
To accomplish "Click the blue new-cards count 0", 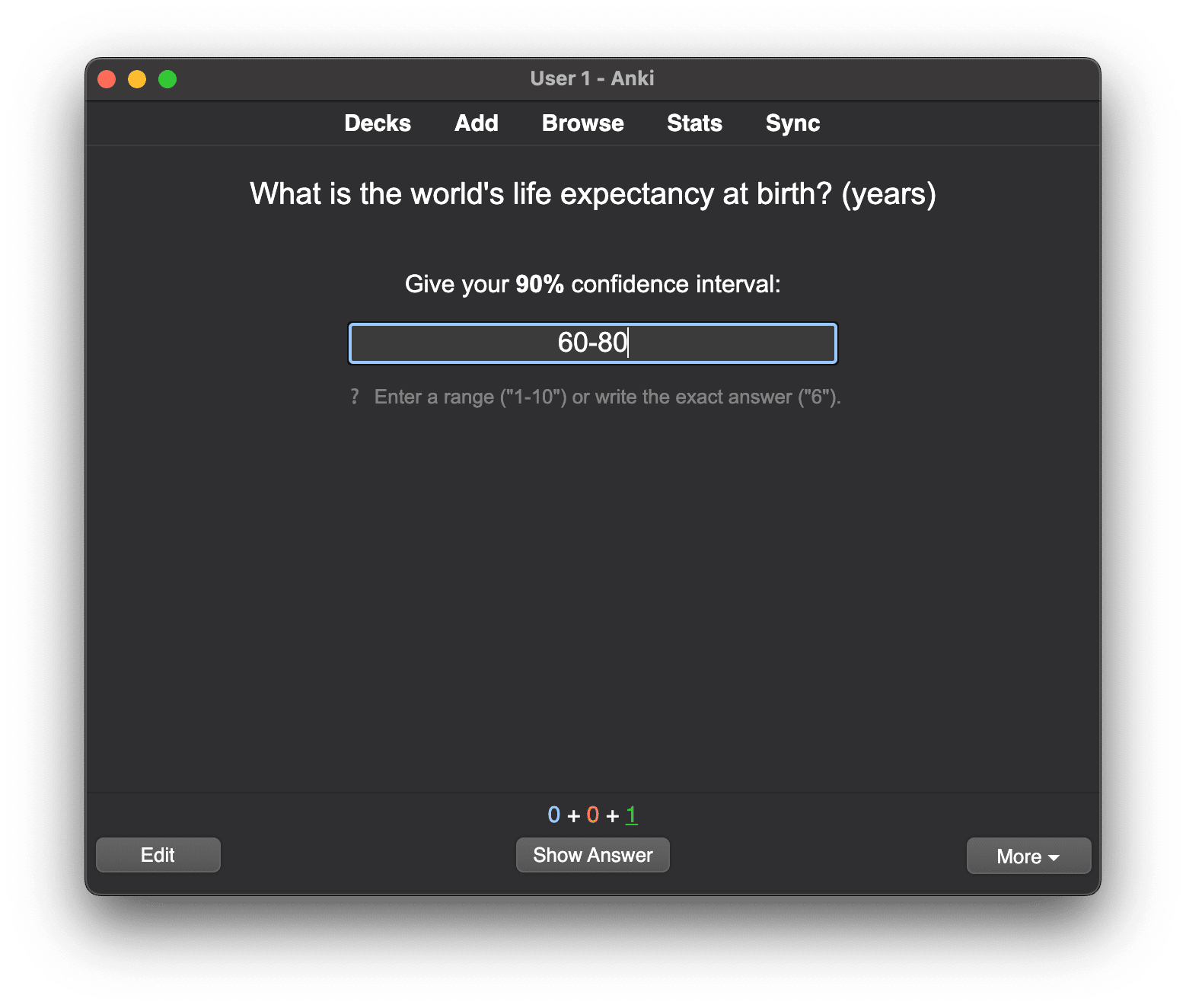I will [x=554, y=815].
